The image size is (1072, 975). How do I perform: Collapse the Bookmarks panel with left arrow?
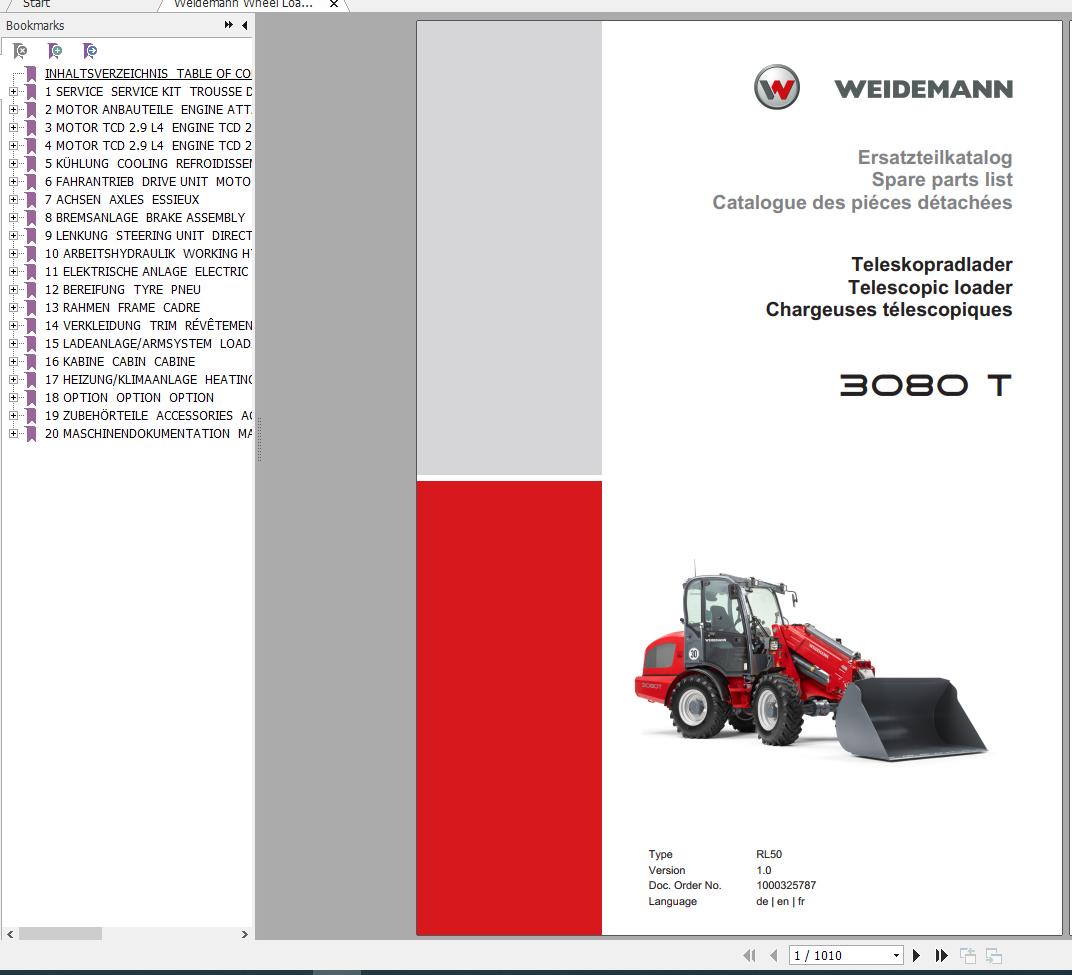click(x=245, y=25)
